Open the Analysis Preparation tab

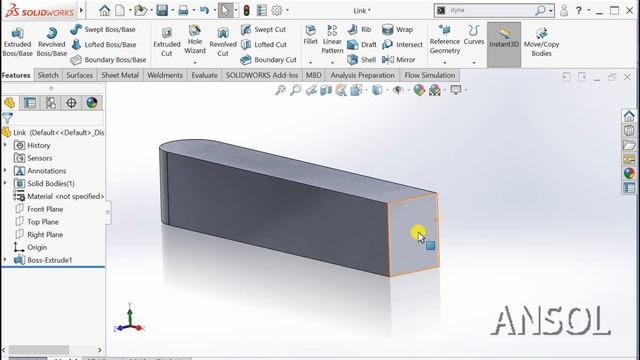[362, 75]
